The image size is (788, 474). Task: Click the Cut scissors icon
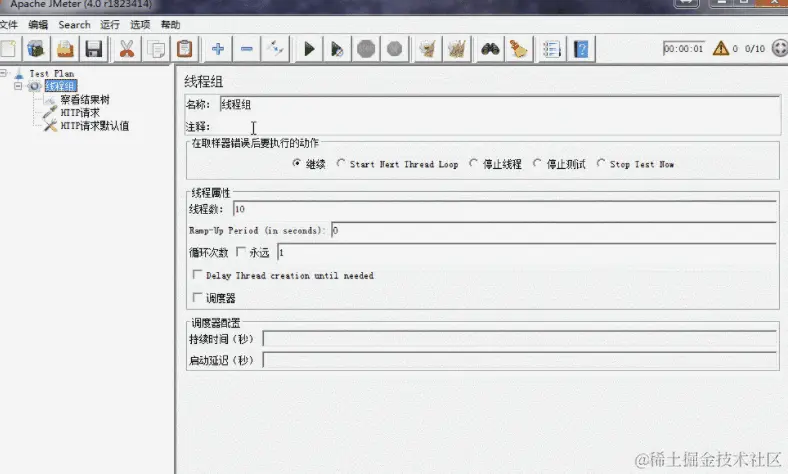click(127, 49)
